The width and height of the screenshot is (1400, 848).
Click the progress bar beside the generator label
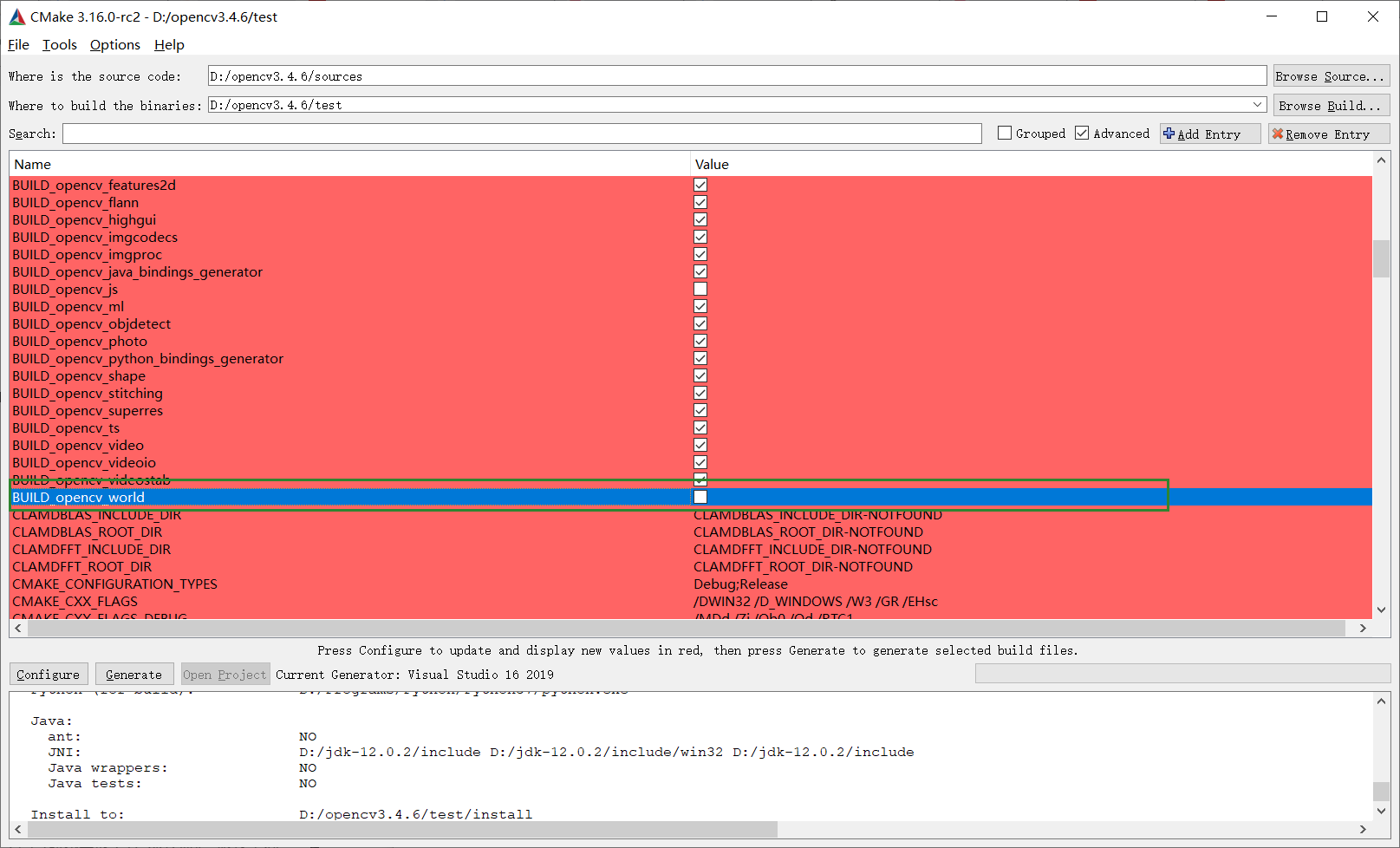click(x=1182, y=674)
